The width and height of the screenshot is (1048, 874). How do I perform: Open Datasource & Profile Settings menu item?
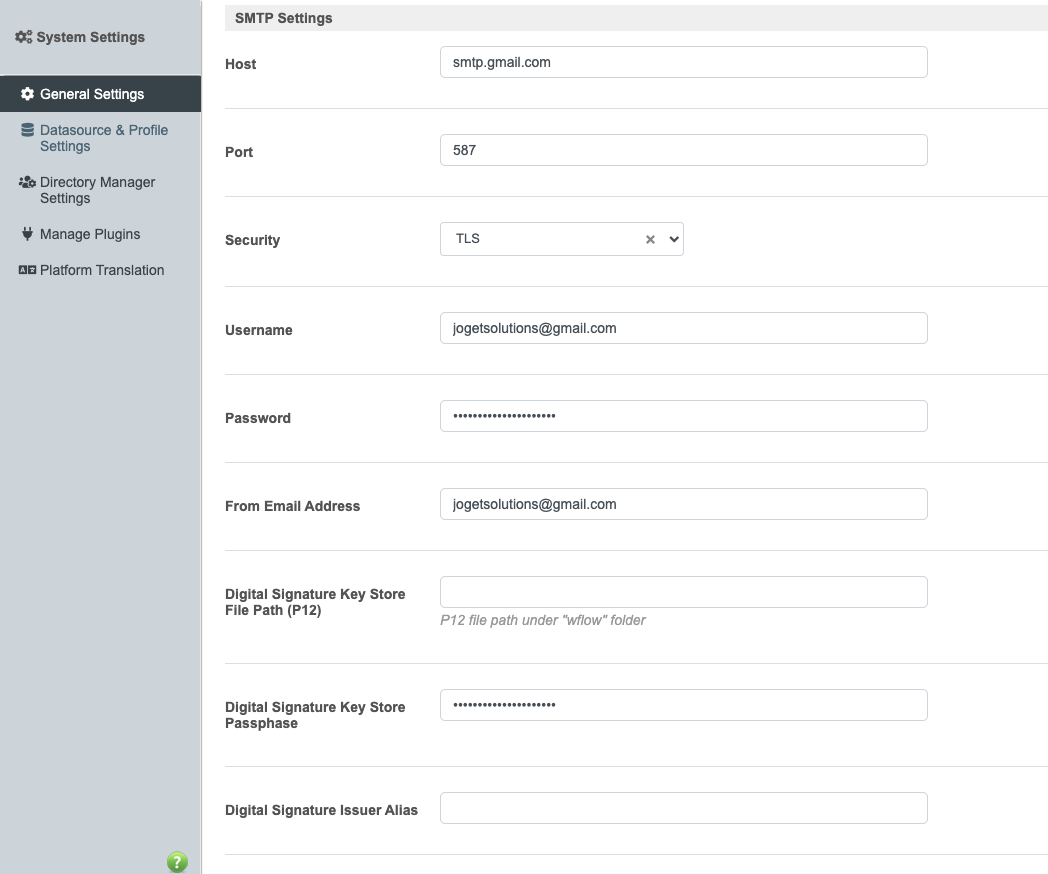(103, 138)
